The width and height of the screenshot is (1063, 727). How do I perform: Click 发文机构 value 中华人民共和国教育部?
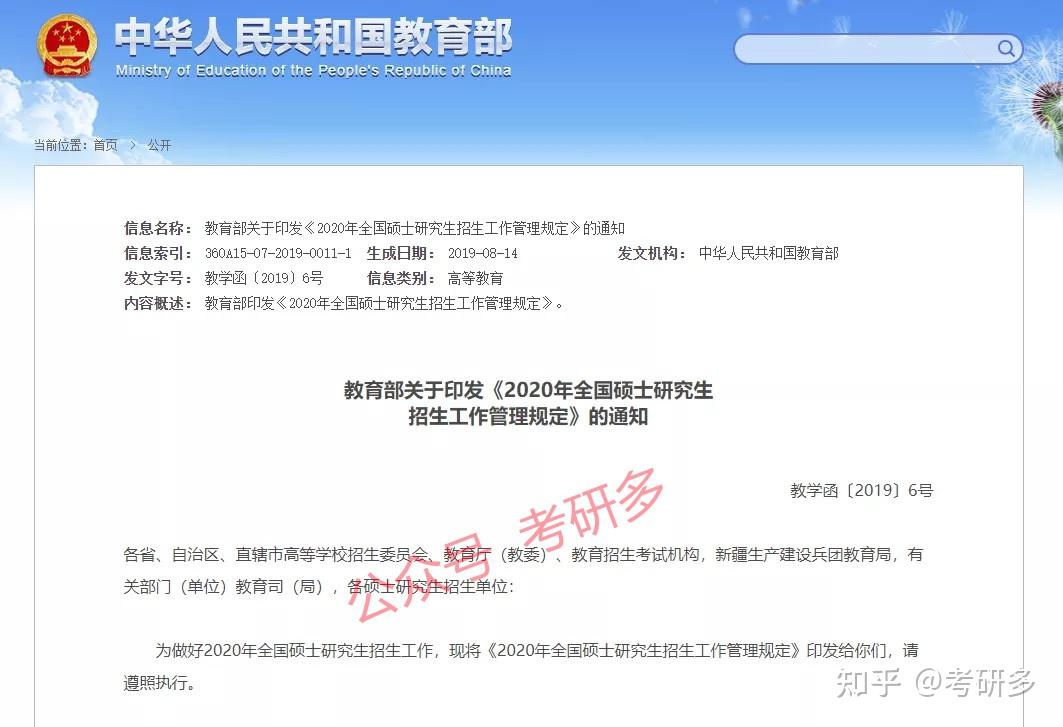(769, 254)
